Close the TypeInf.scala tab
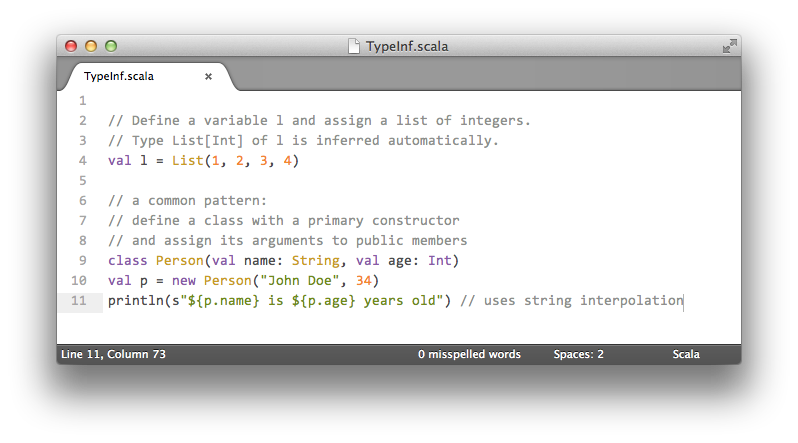Viewport: 798px width, 443px height. [x=208, y=76]
